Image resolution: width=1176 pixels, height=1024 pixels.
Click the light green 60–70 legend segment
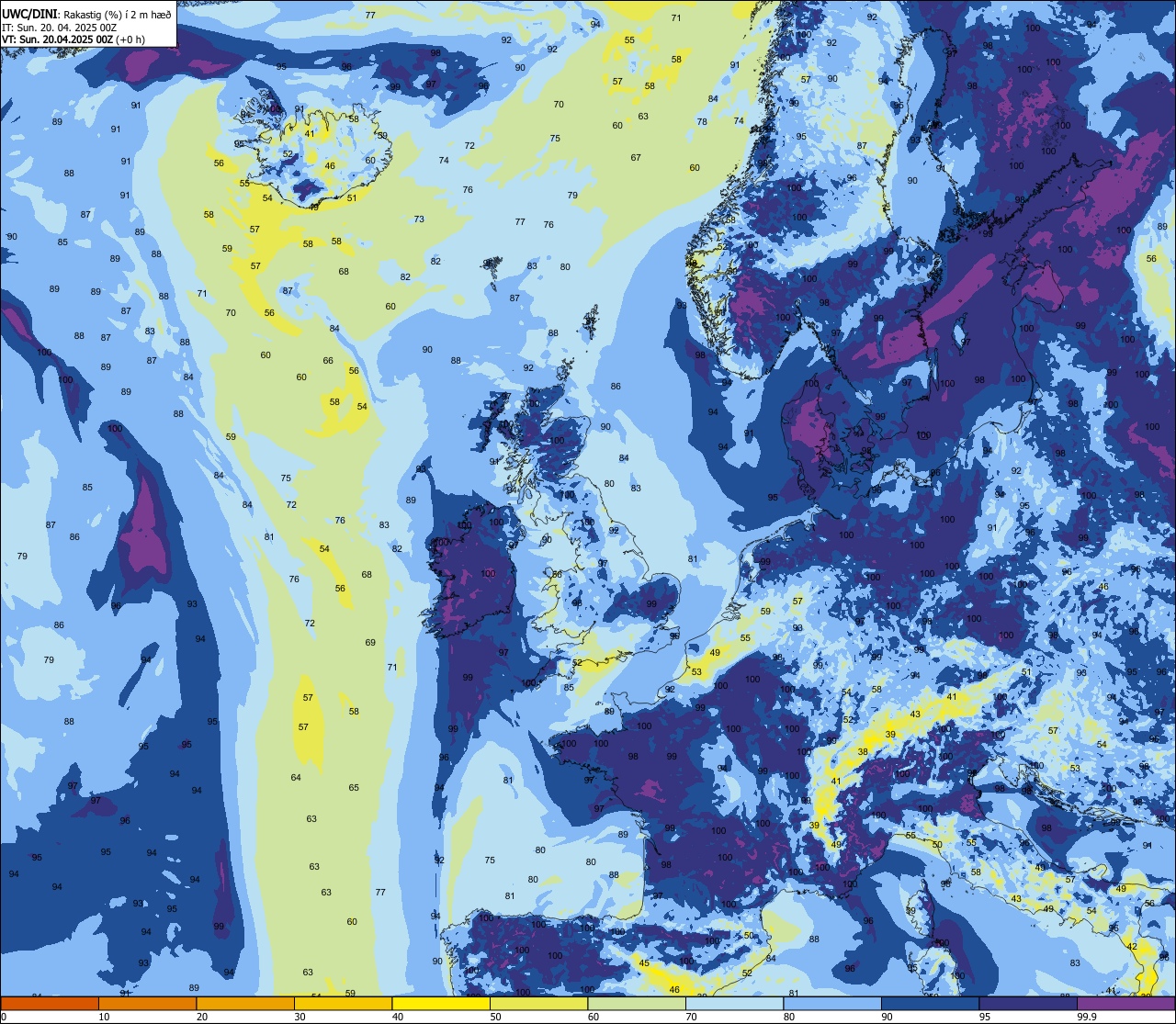[x=637, y=1003]
